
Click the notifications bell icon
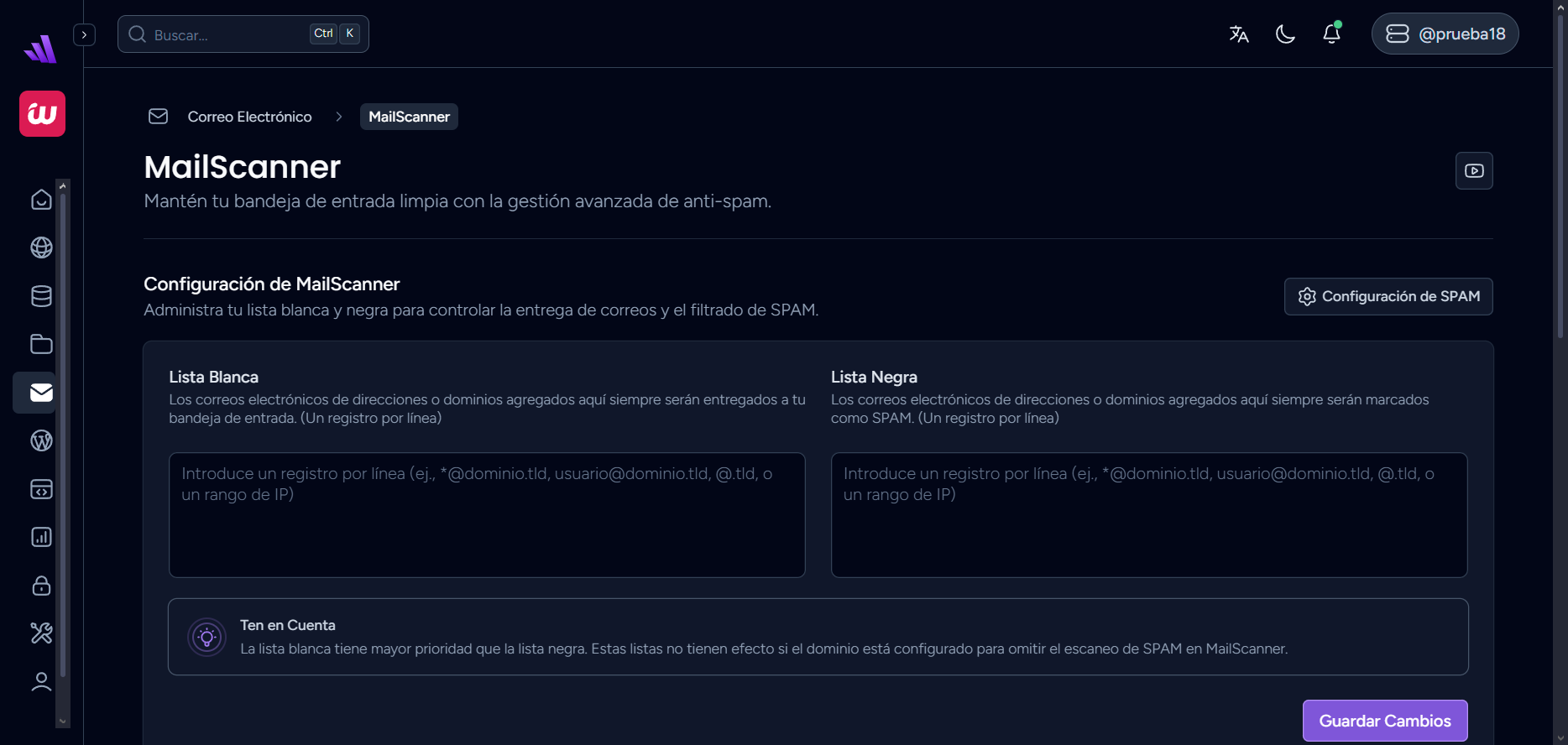tap(1331, 34)
